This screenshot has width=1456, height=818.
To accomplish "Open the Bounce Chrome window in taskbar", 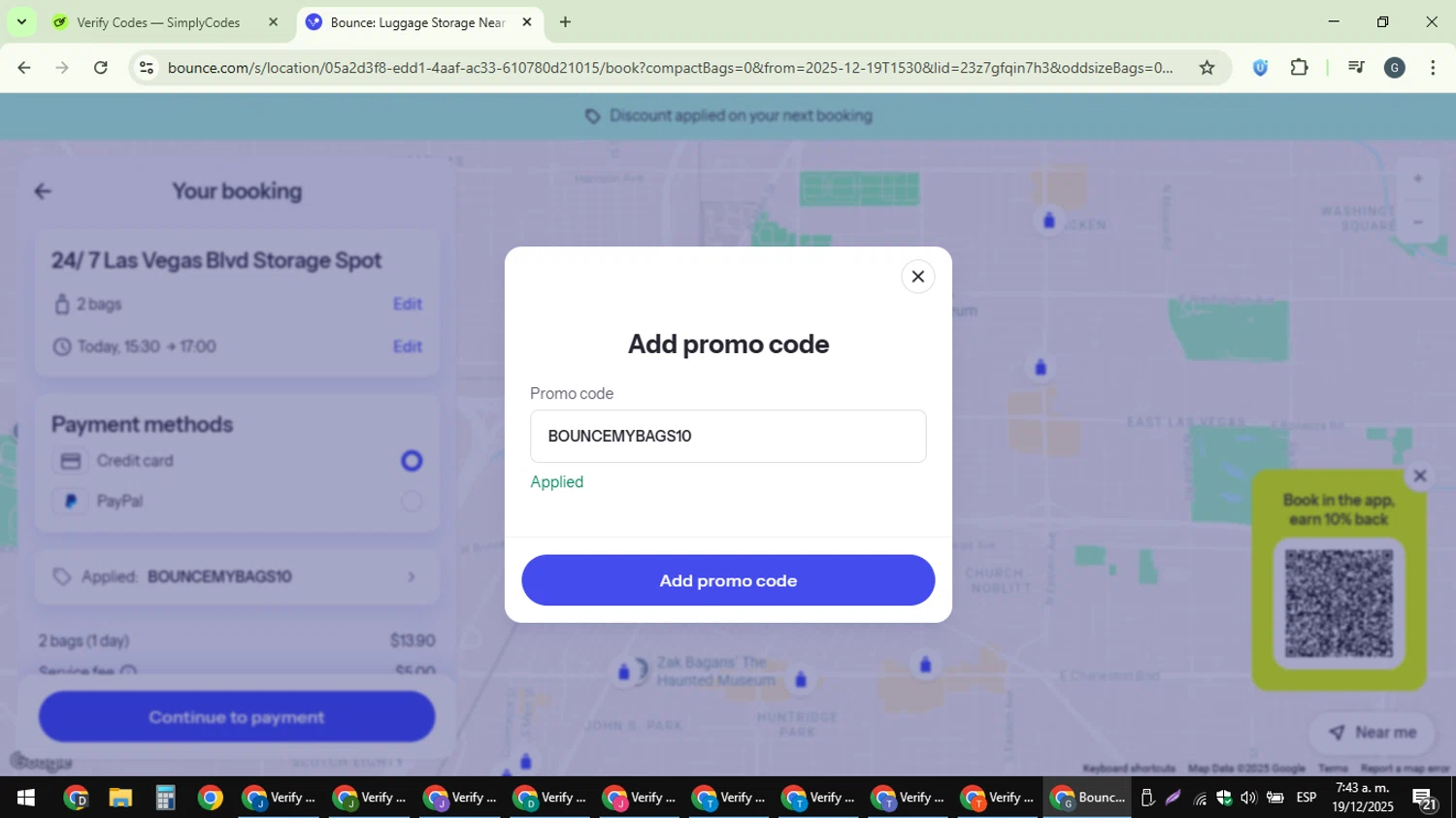I will pyautogui.click(x=1087, y=798).
